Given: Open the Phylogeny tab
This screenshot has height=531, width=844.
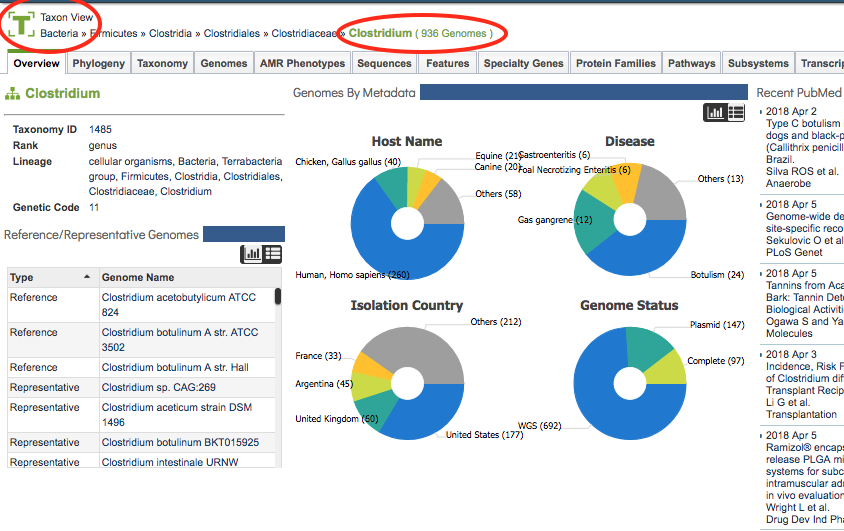Looking at the screenshot, I should pyautogui.click(x=99, y=63).
